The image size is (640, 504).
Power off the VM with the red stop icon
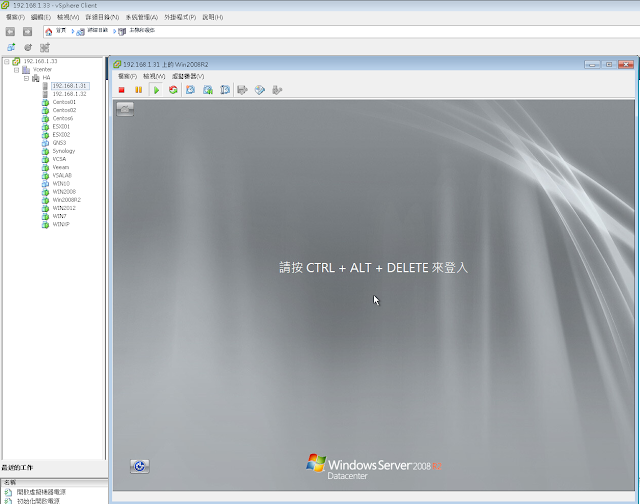[x=121, y=90]
